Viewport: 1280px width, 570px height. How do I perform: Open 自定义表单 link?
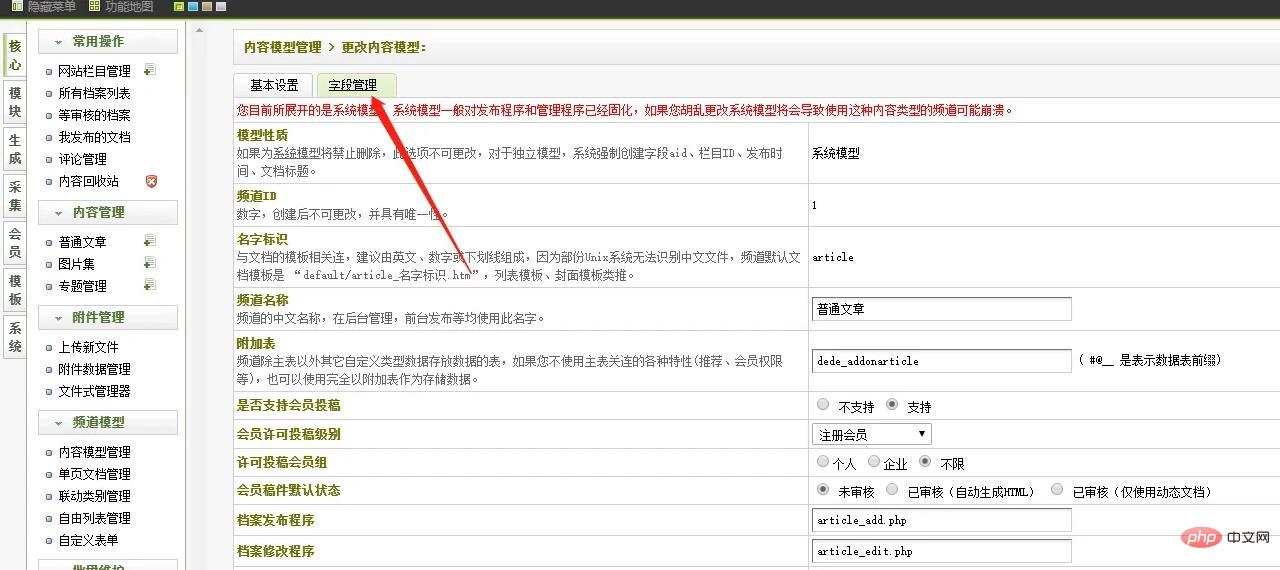(88, 540)
